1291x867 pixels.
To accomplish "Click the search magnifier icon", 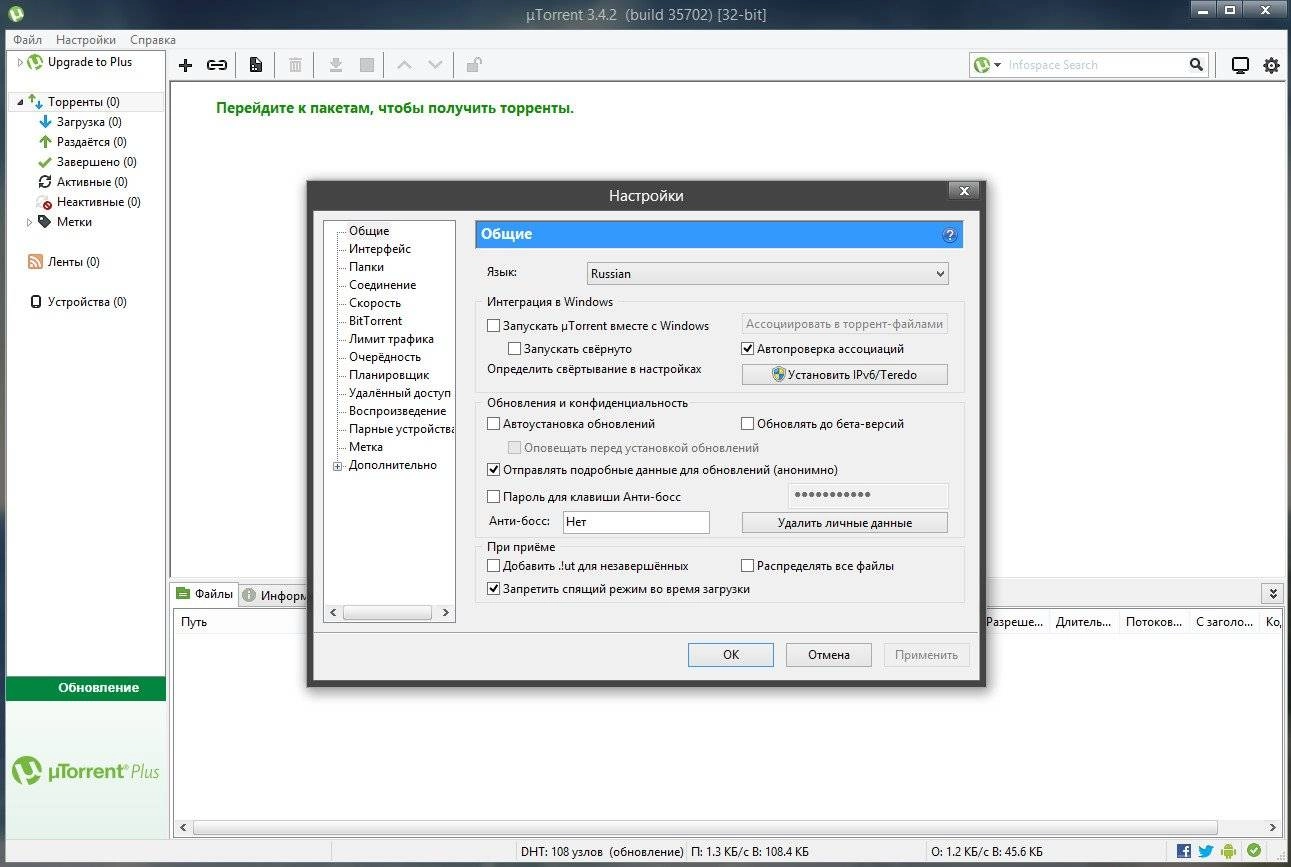I will pyautogui.click(x=1197, y=65).
